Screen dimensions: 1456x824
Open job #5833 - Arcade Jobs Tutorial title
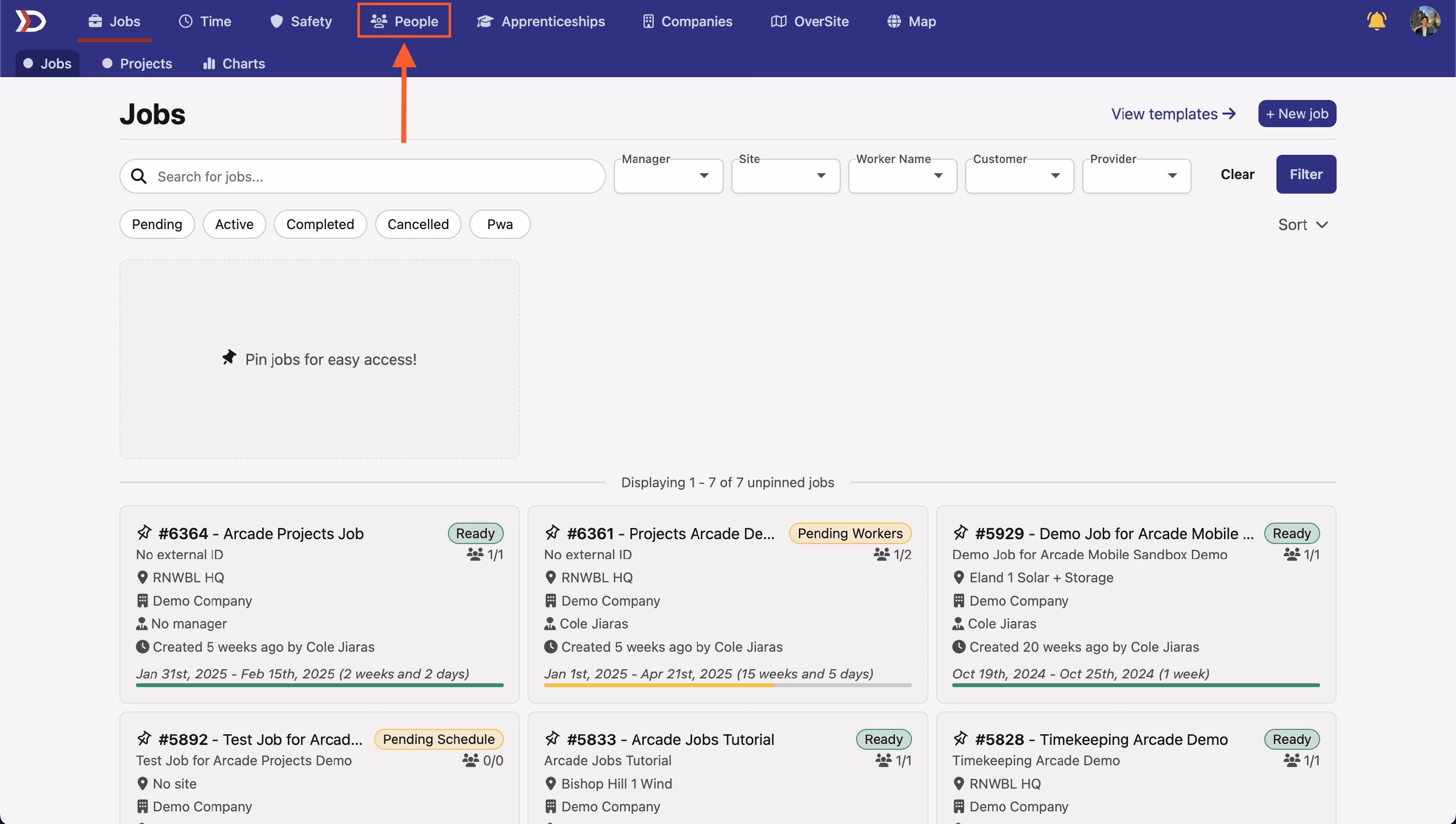click(670, 739)
